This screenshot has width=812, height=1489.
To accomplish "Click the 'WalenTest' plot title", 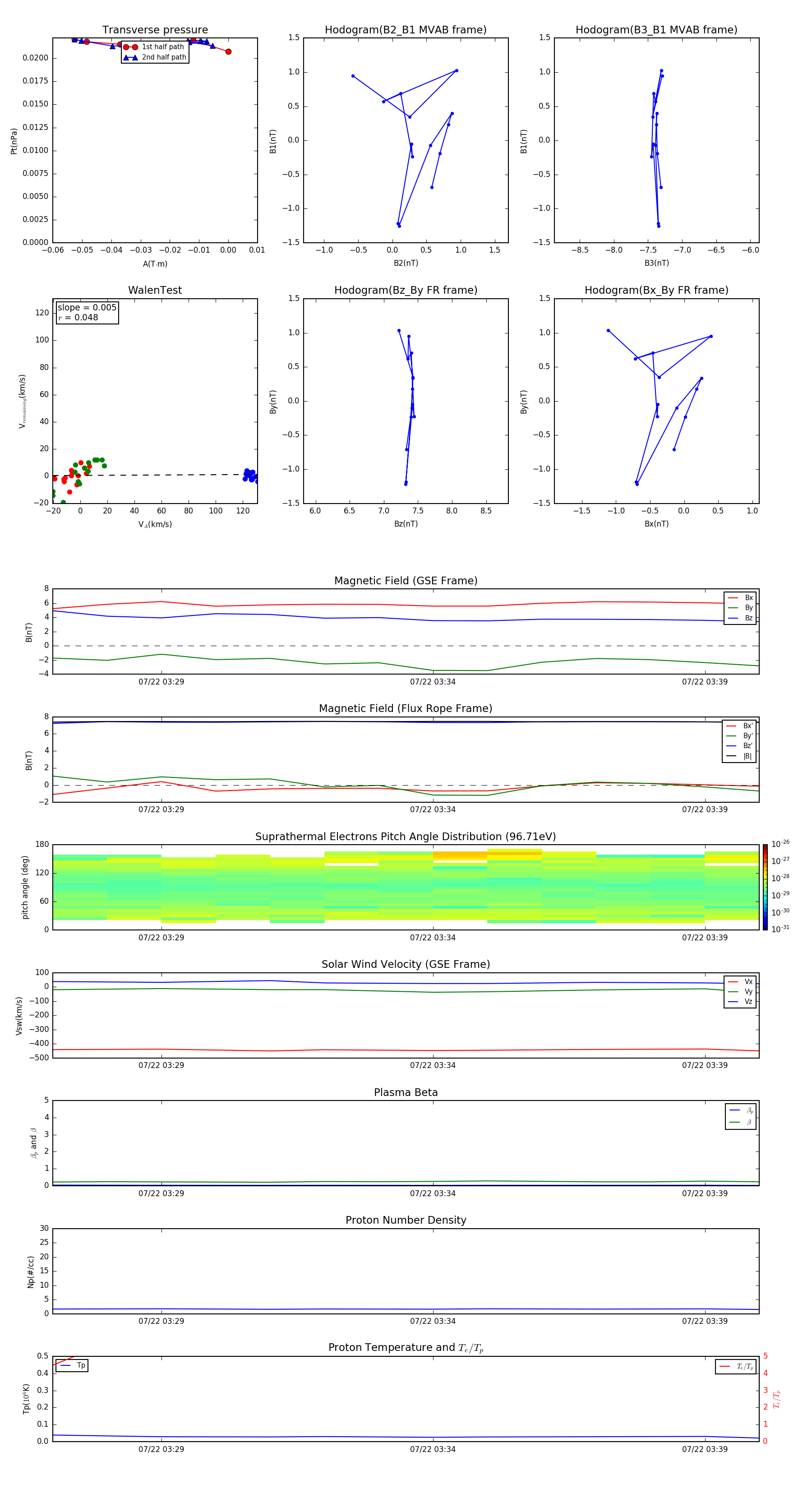I will click(x=155, y=290).
